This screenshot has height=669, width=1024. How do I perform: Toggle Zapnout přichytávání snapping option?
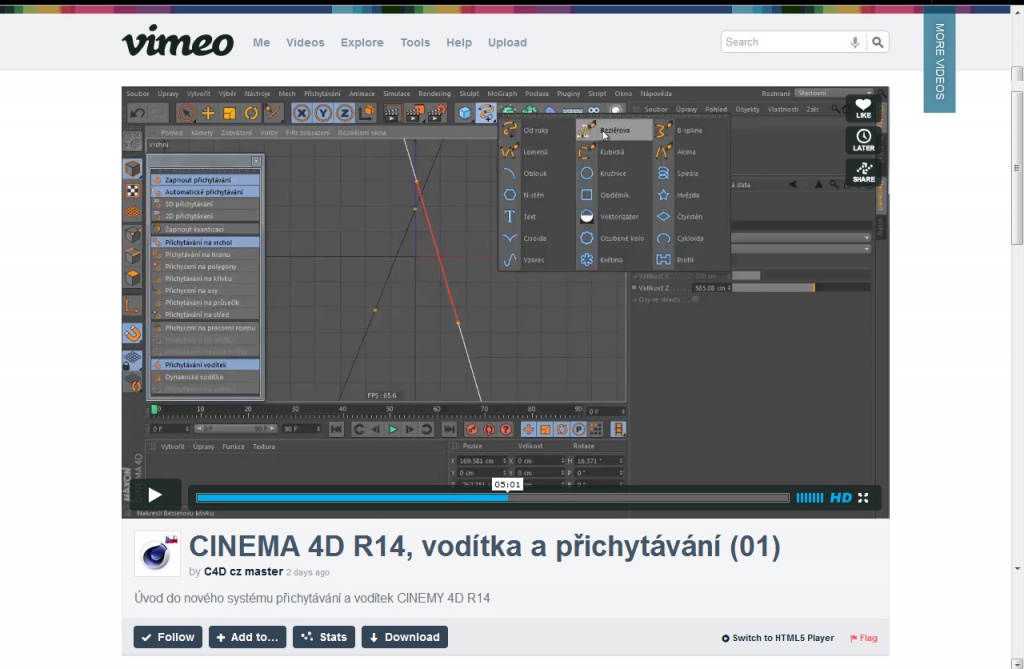point(205,180)
